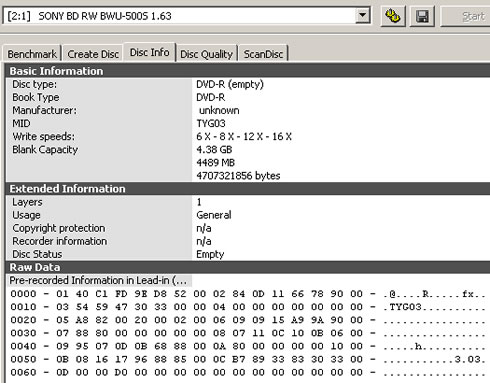Screen dimensions: 490x383
Task: Click the Disc type label
Action: pyautogui.click(x=34, y=84)
